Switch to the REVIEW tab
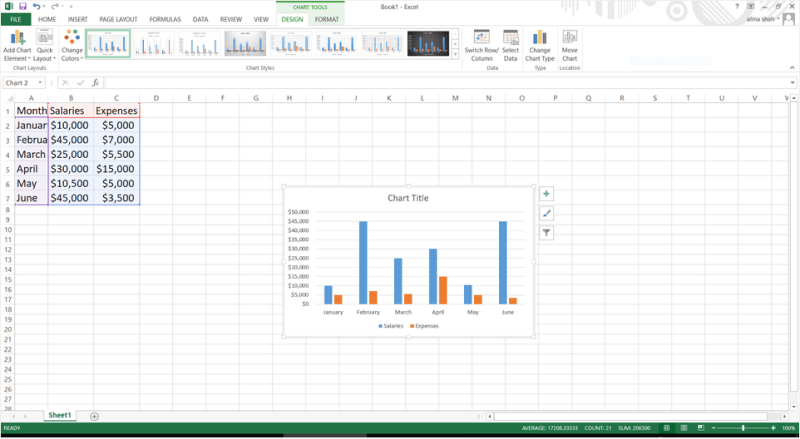This screenshot has height=439, width=800. [231, 19]
